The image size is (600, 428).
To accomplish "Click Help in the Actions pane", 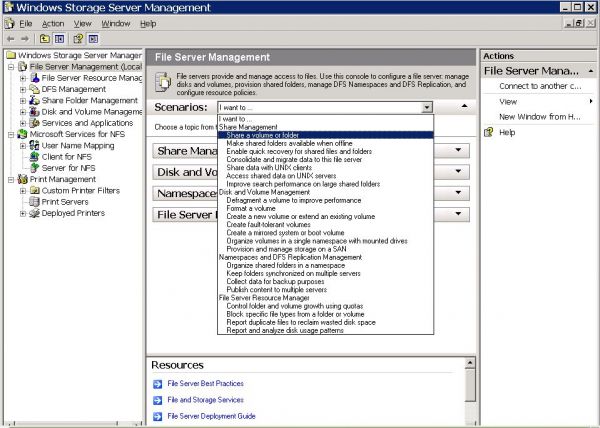I will coord(507,132).
